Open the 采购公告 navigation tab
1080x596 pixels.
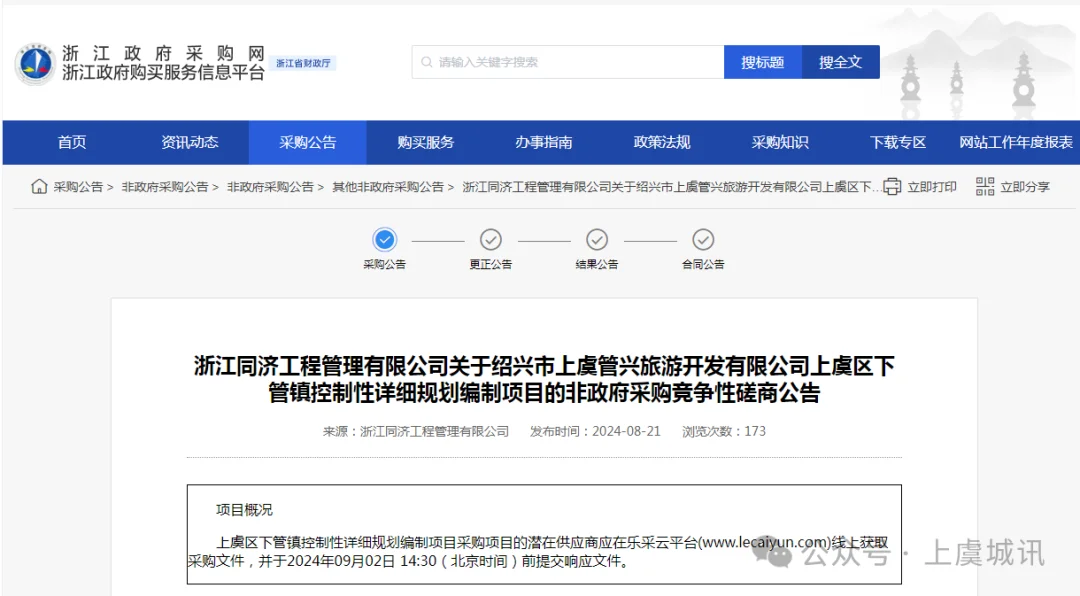coord(307,143)
